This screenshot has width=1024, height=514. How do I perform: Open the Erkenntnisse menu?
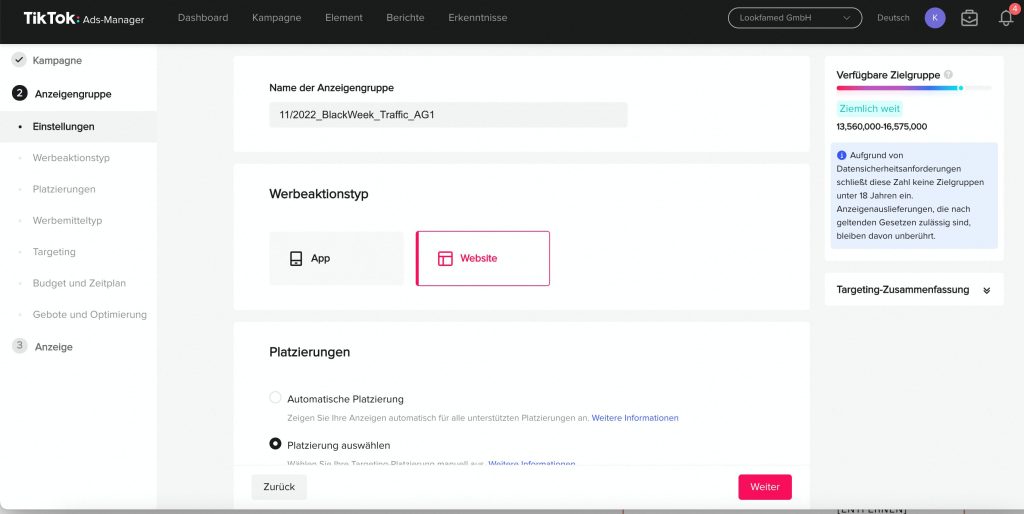478,18
